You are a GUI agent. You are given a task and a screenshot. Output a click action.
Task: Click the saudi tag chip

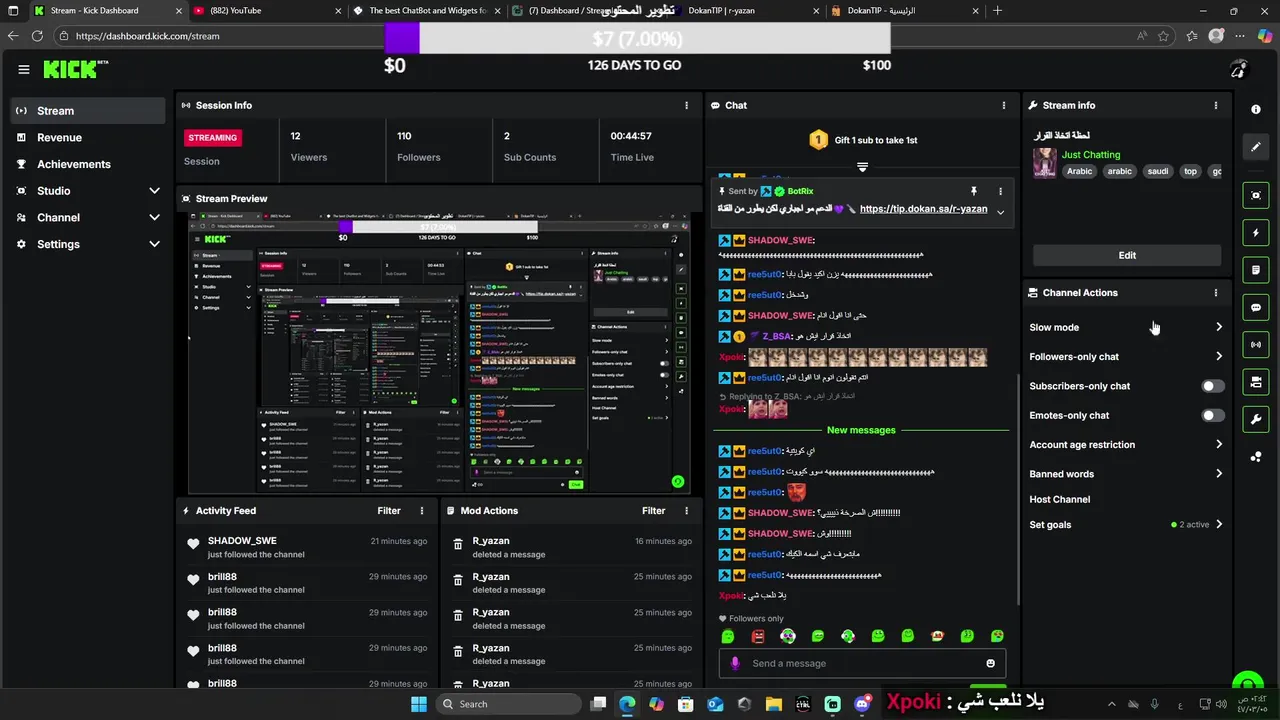(1157, 171)
